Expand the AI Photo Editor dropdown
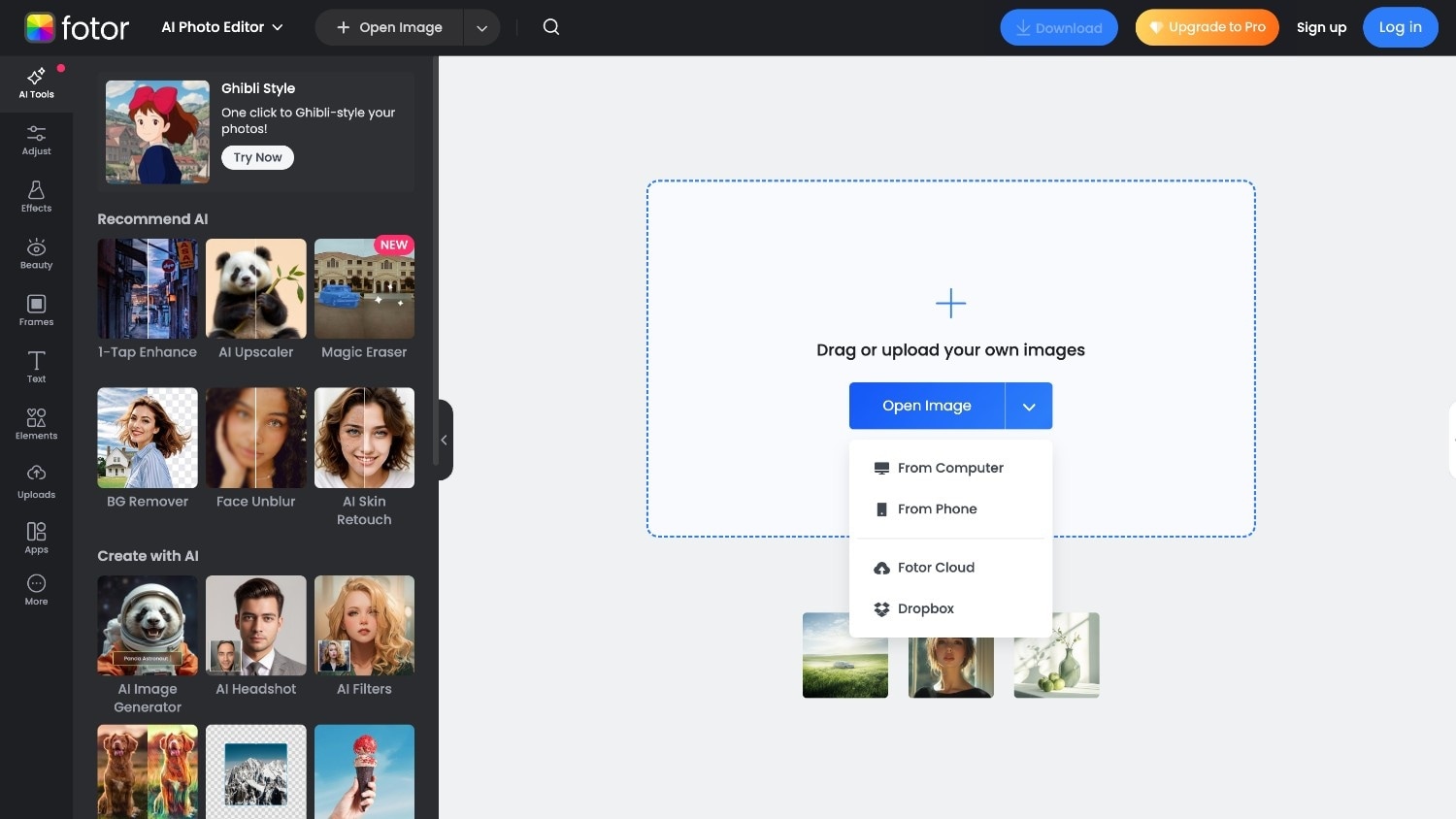 (222, 27)
